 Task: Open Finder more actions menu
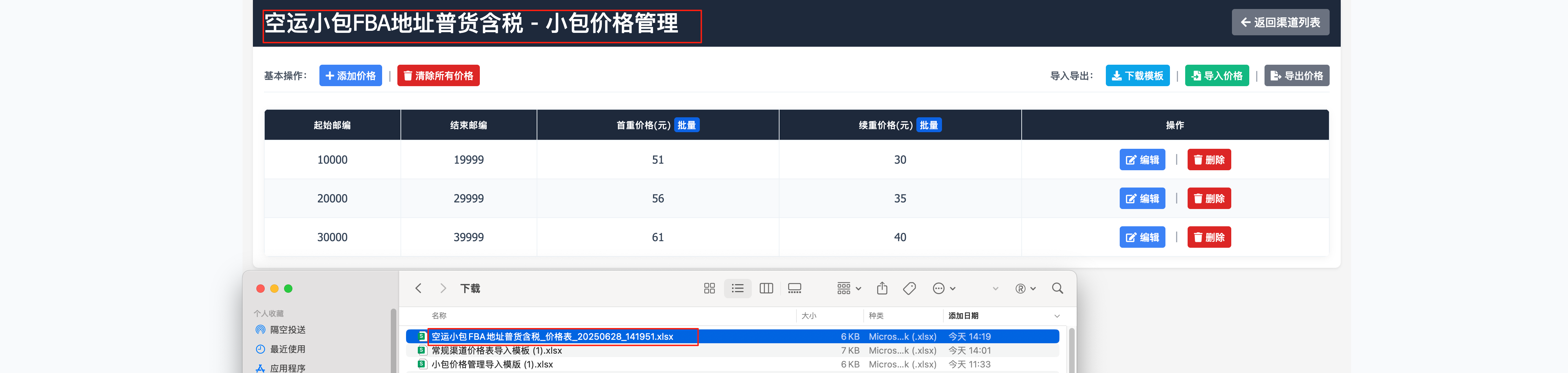click(x=944, y=289)
